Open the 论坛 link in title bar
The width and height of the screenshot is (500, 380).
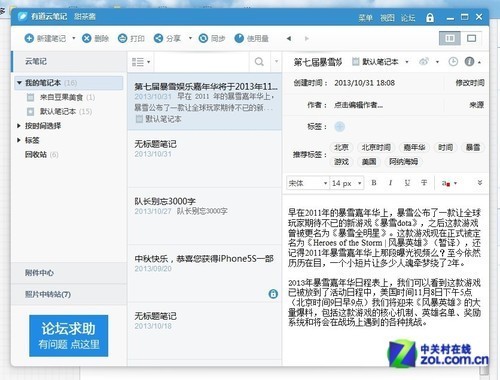408,17
